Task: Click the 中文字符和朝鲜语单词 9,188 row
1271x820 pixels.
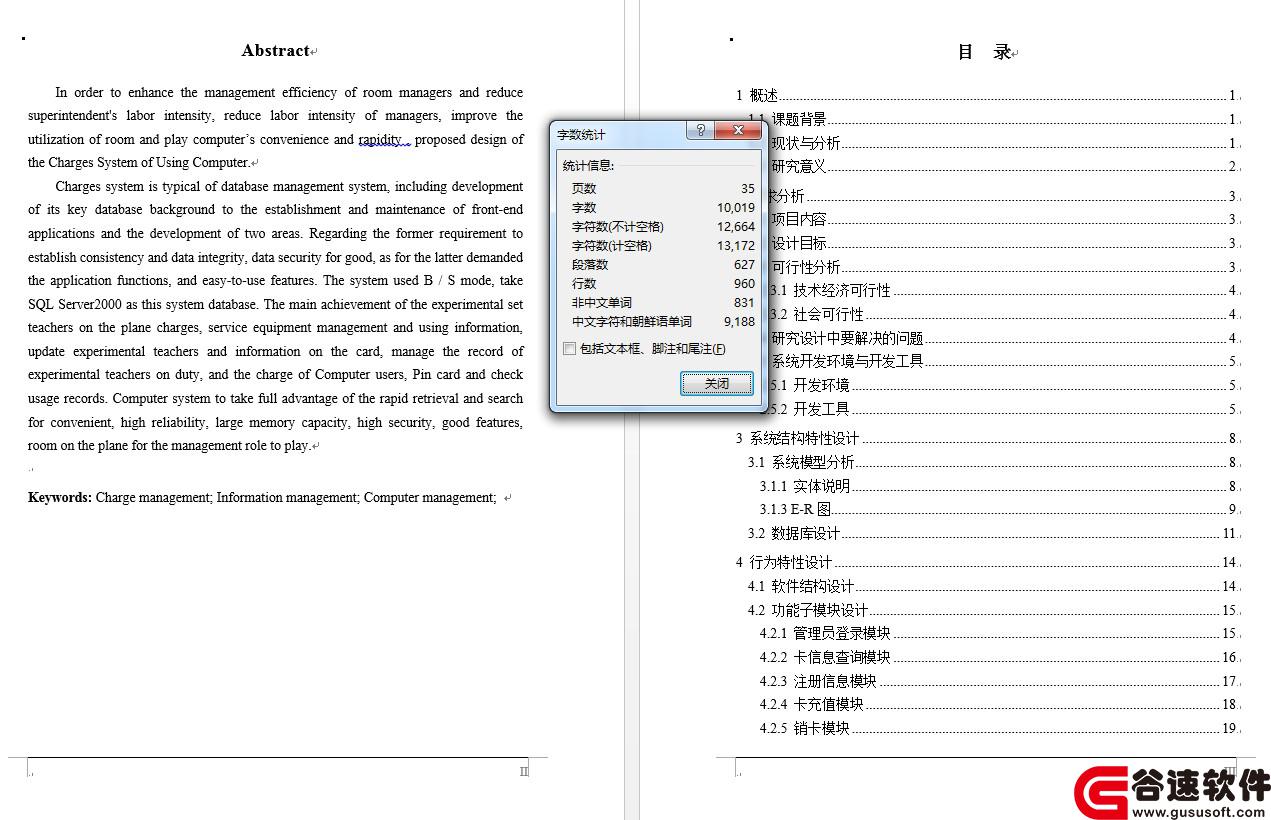Action: click(x=663, y=321)
